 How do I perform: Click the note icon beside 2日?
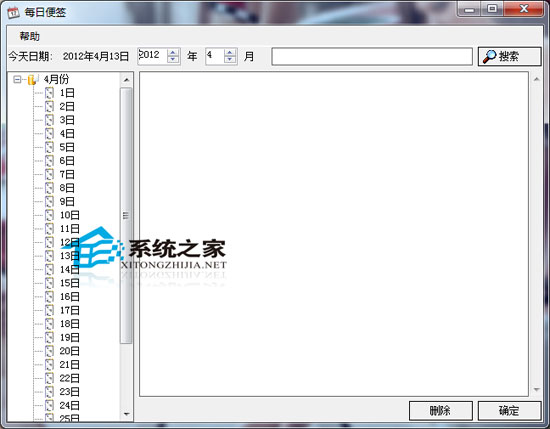(49, 107)
